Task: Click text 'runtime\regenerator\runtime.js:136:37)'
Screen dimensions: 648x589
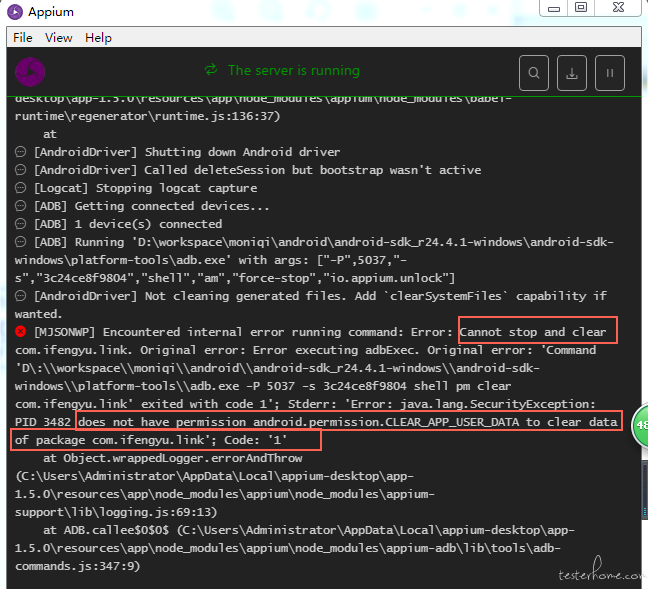Action: (x=148, y=116)
